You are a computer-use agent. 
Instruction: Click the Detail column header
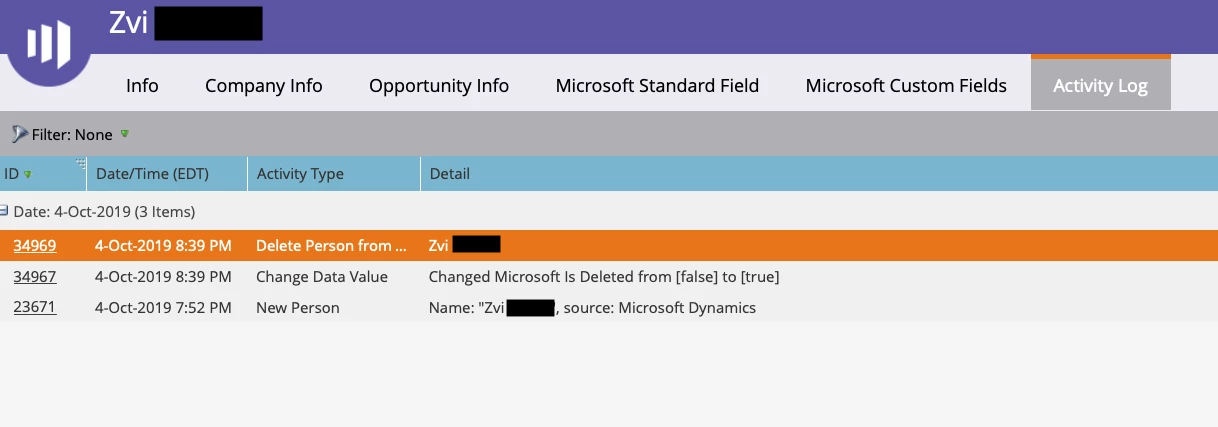coord(819,174)
